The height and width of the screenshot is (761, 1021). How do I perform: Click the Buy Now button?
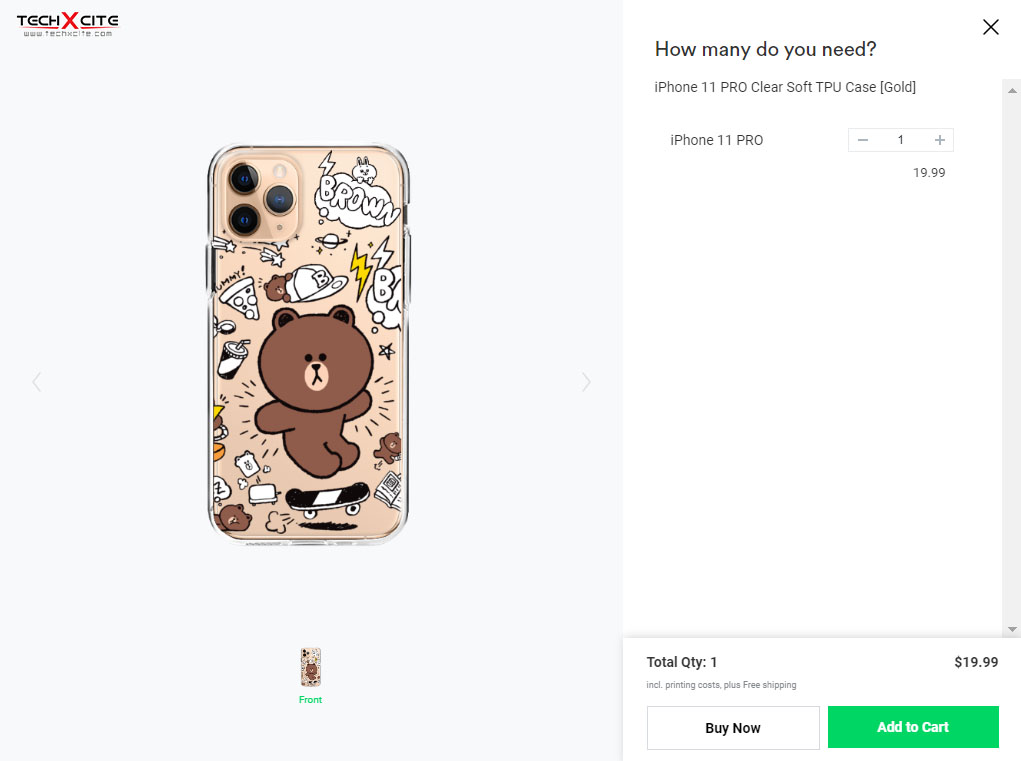[733, 728]
